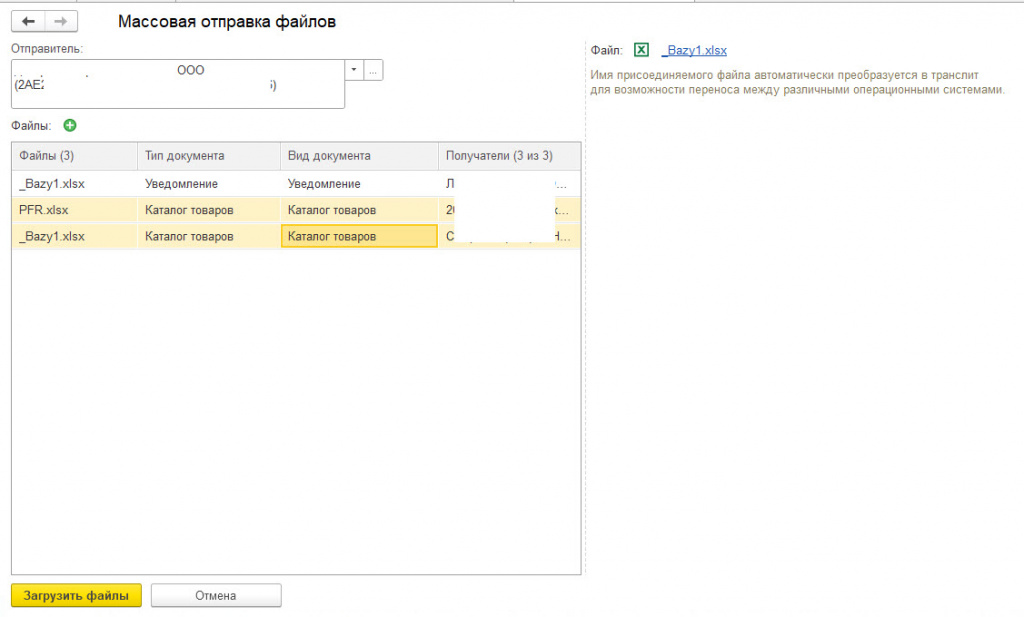Sort by Файлы (3) column header
The height and width of the screenshot is (617, 1024).
(x=74, y=156)
